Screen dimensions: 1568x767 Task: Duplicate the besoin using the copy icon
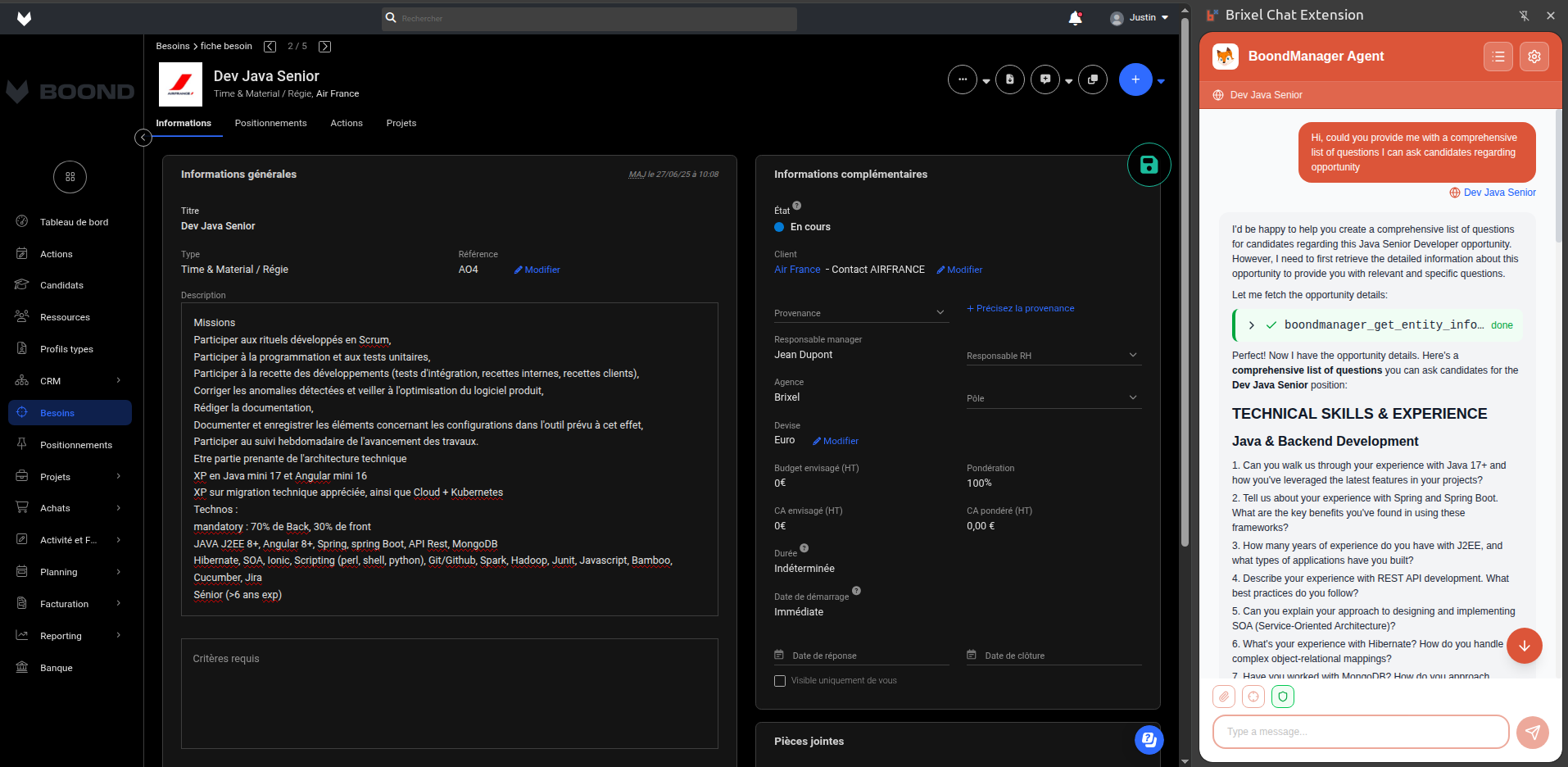coord(1093,79)
